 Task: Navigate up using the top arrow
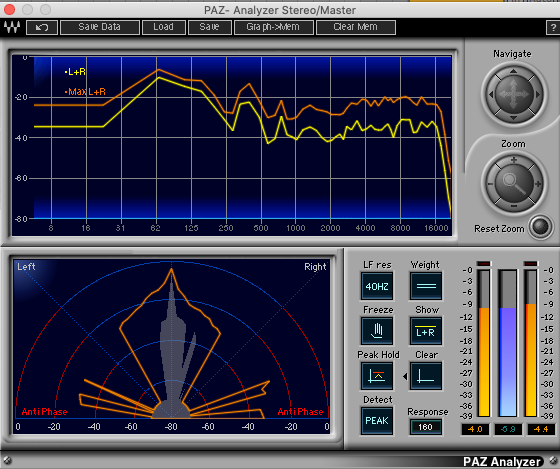(x=513, y=71)
